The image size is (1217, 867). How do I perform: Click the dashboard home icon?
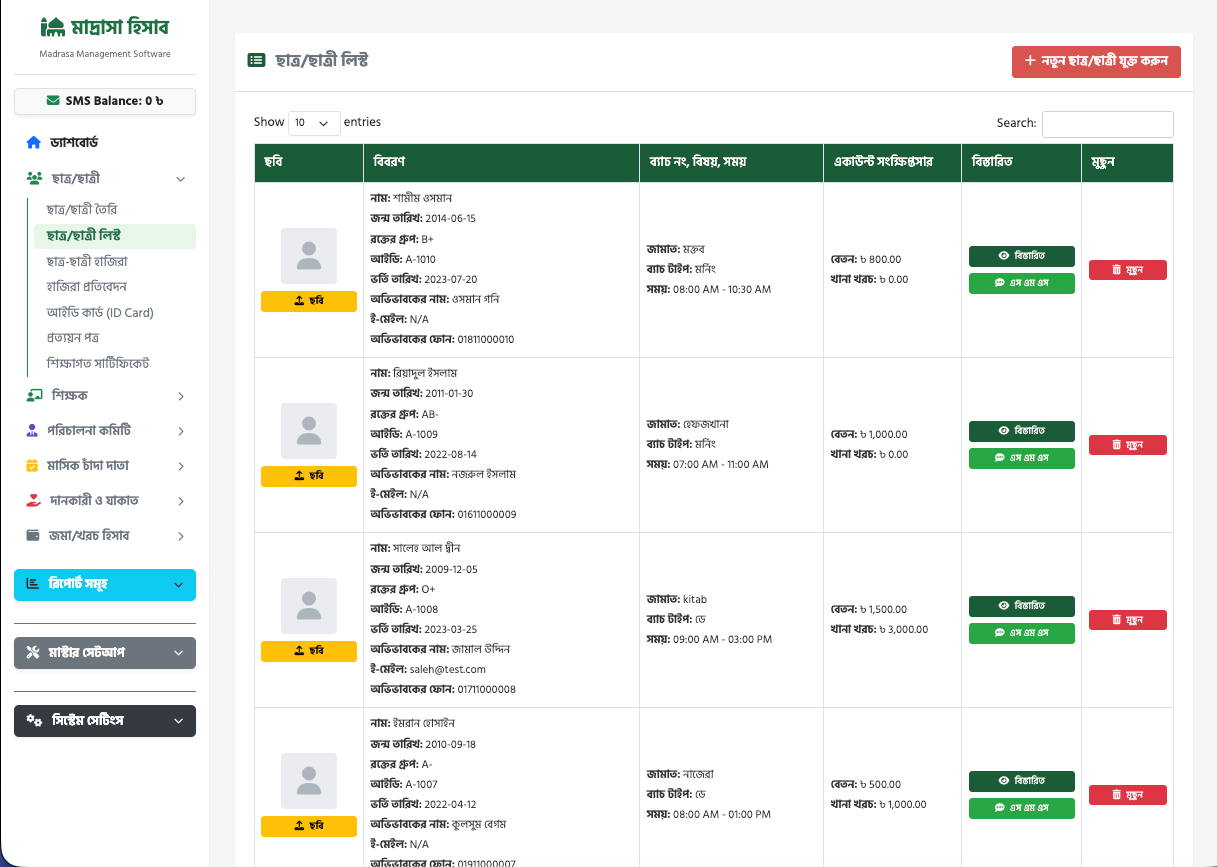tap(34, 143)
